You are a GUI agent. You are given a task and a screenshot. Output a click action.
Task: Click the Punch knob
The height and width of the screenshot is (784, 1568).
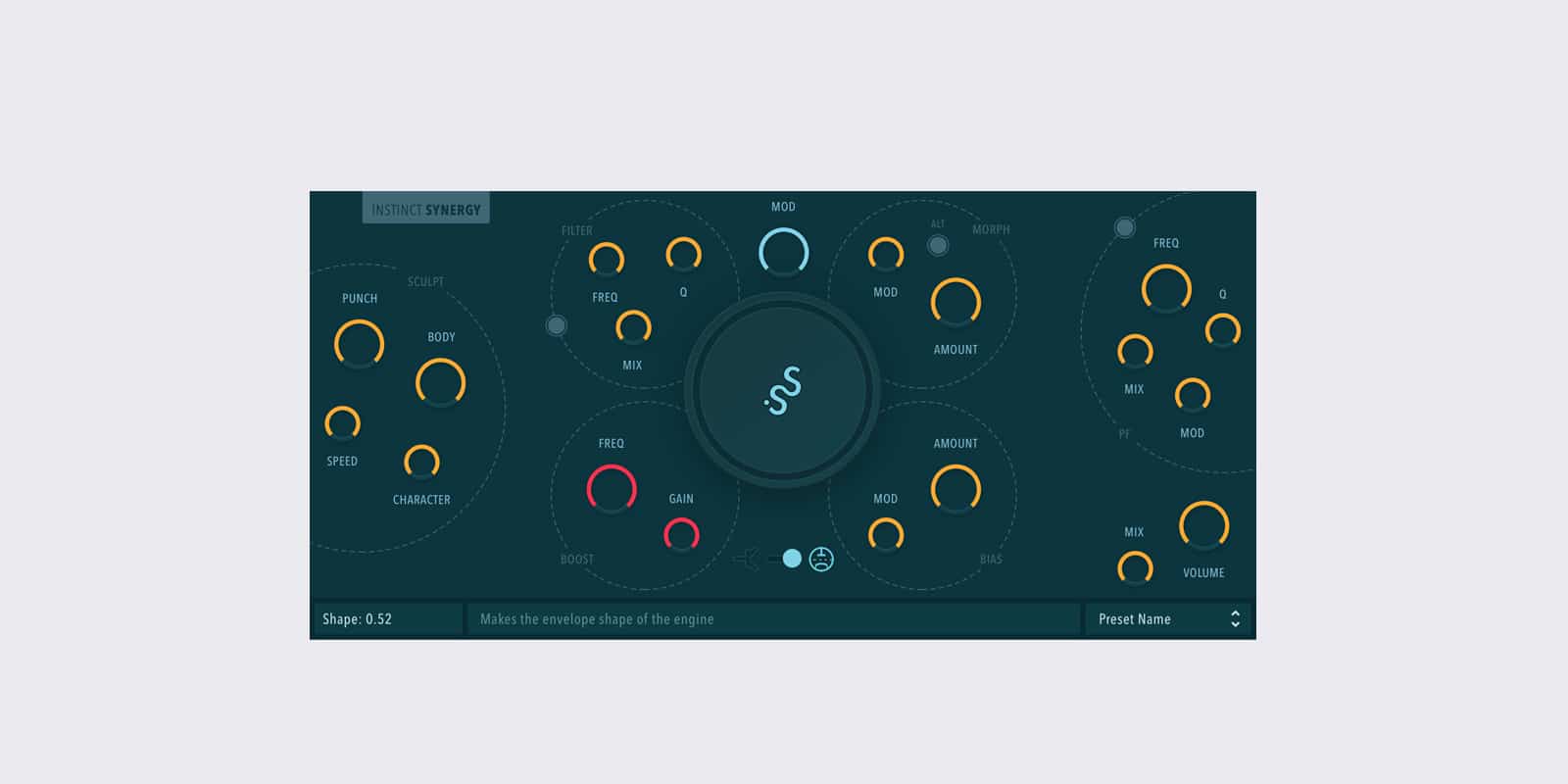[x=360, y=344]
